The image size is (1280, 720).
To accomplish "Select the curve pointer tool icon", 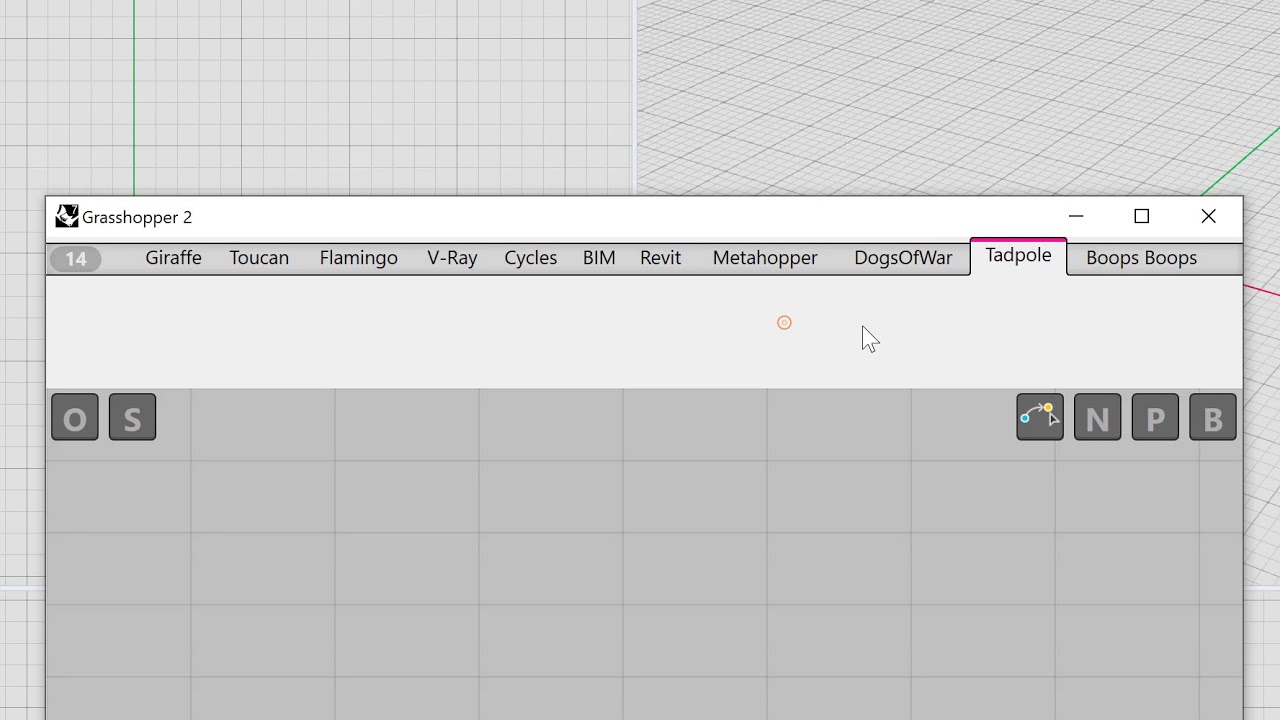I will point(1040,418).
